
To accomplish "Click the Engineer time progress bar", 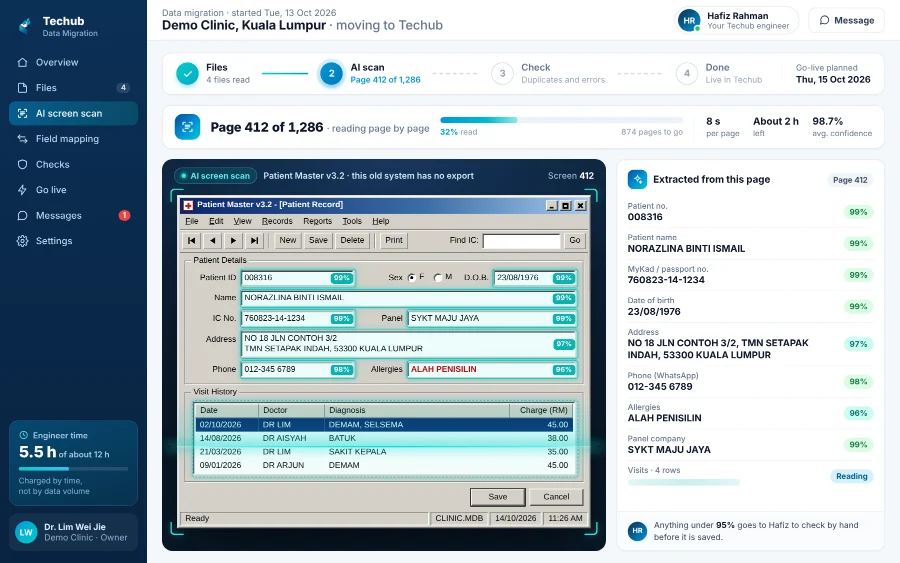I will [73, 469].
